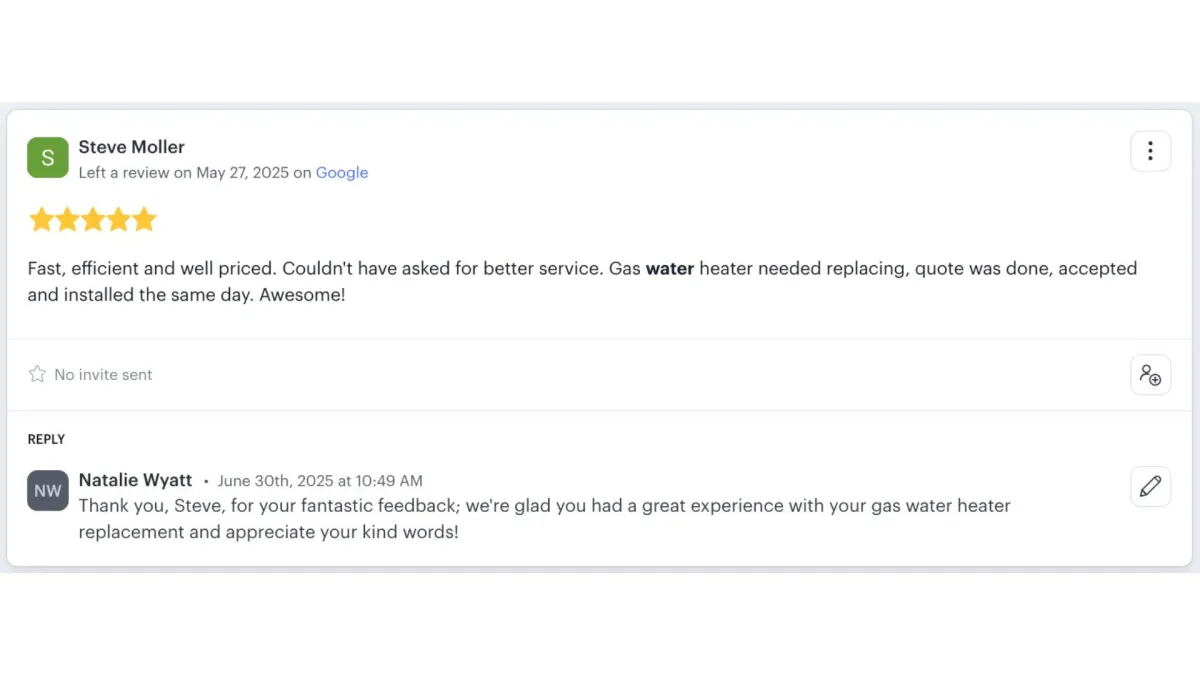Select the third yellow rating star

93,220
